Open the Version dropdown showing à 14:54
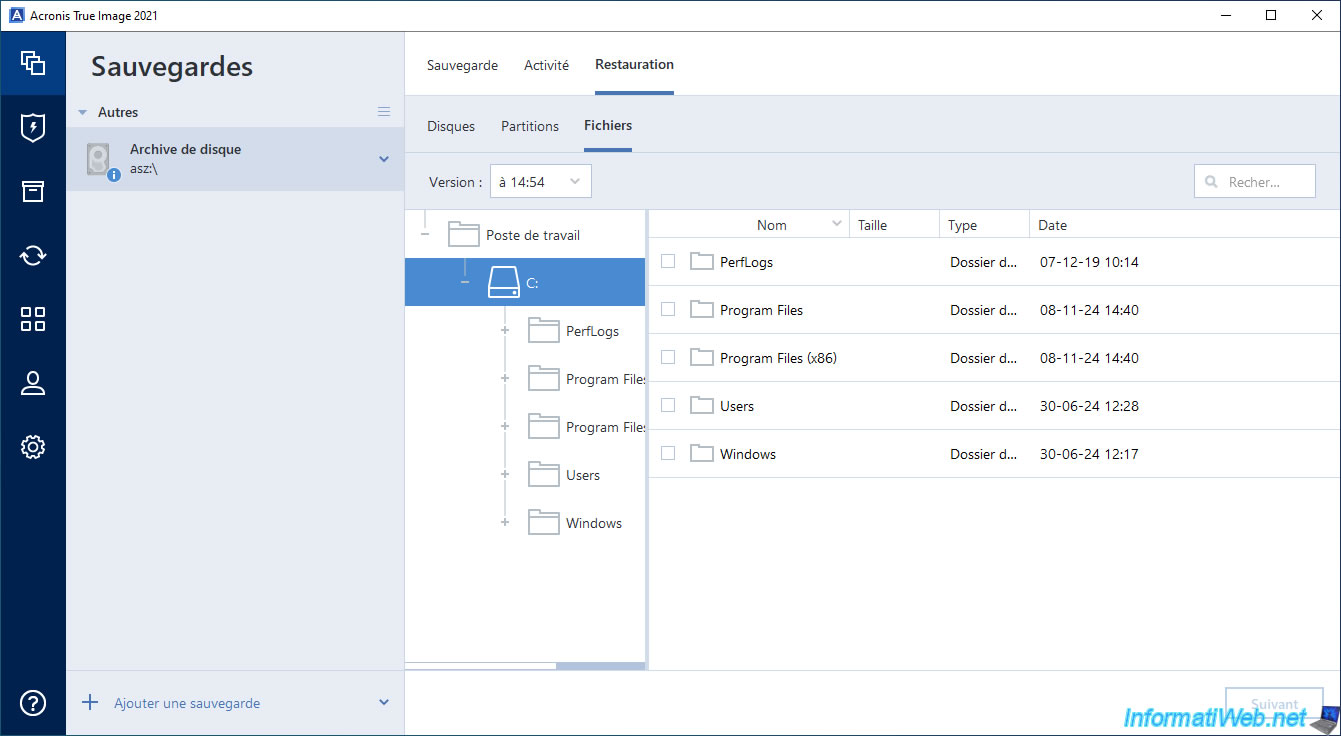The height and width of the screenshot is (736, 1341). [x=540, y=182]
